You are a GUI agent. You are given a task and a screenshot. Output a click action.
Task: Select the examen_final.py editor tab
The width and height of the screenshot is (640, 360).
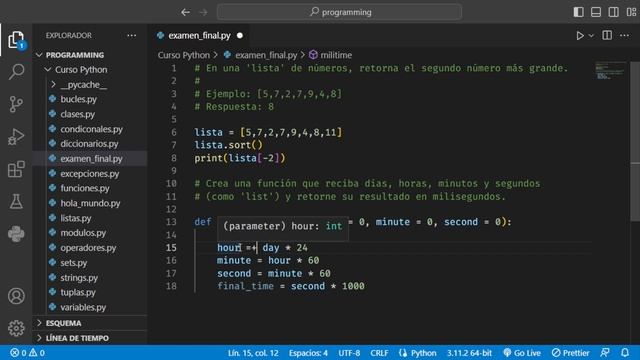[199, 36]
